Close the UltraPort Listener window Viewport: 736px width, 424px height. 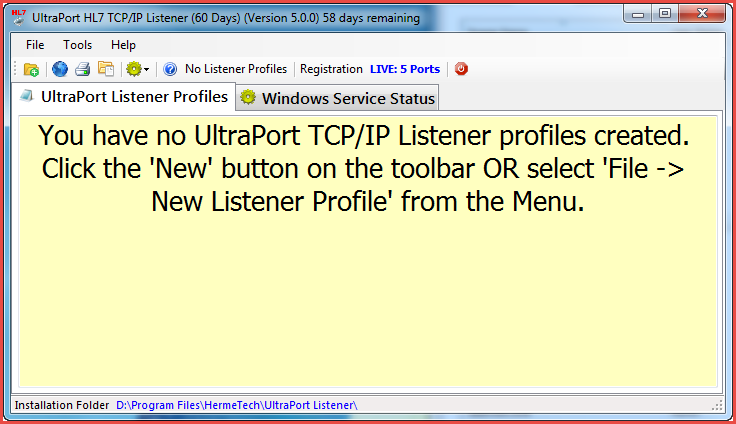[702, 14]
